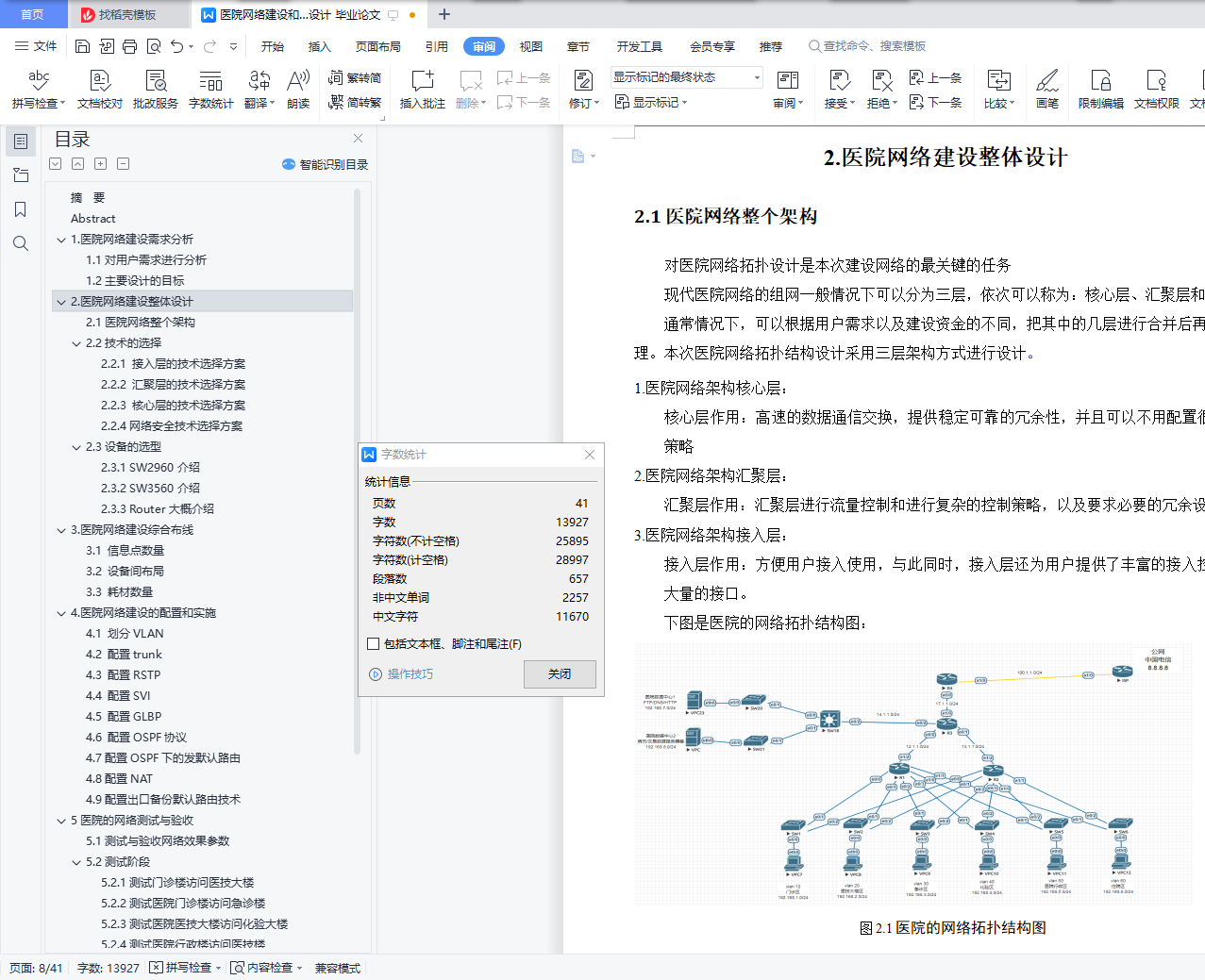The width and height of the screenshot is (1205, 980).
Task: Switch to the 页面布局 ribbon tab
Action: [377, 46]
